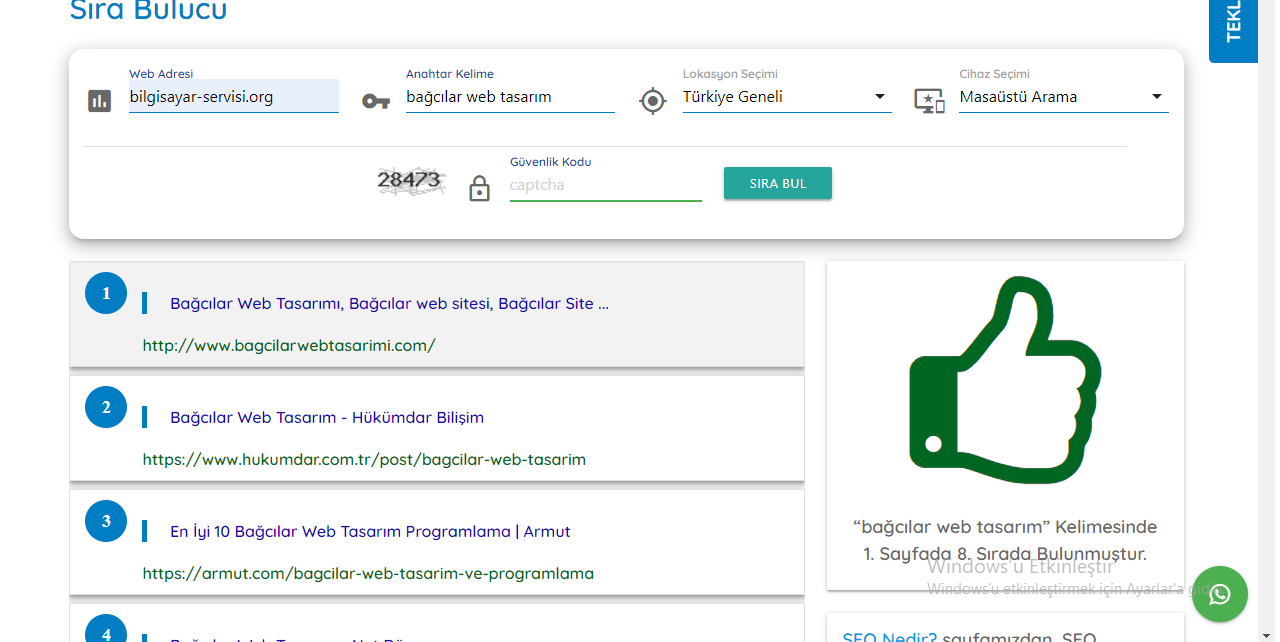Click the SIRA BUL button

(778, 184)
